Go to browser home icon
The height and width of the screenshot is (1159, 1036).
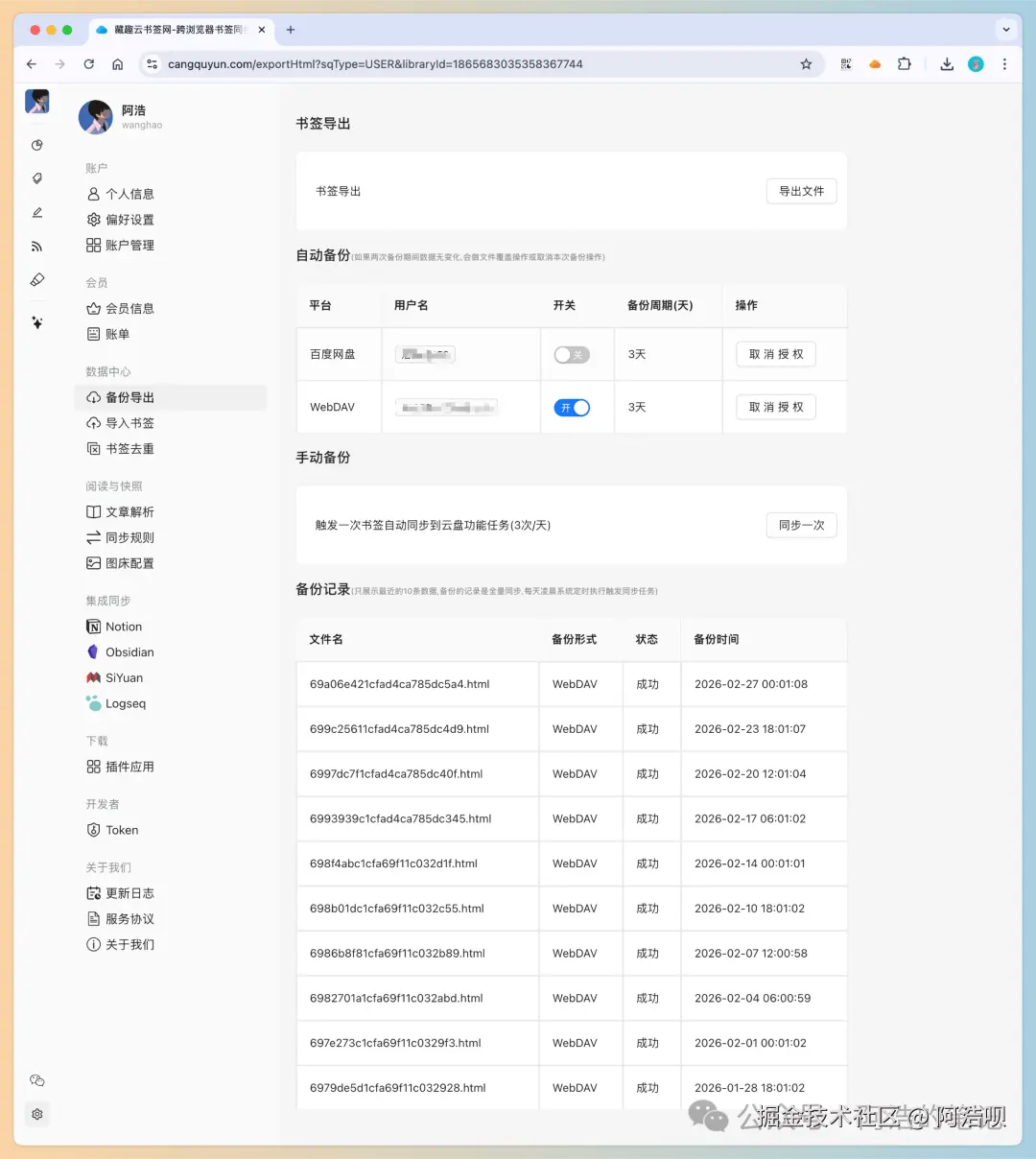click(x=117, y=64)
